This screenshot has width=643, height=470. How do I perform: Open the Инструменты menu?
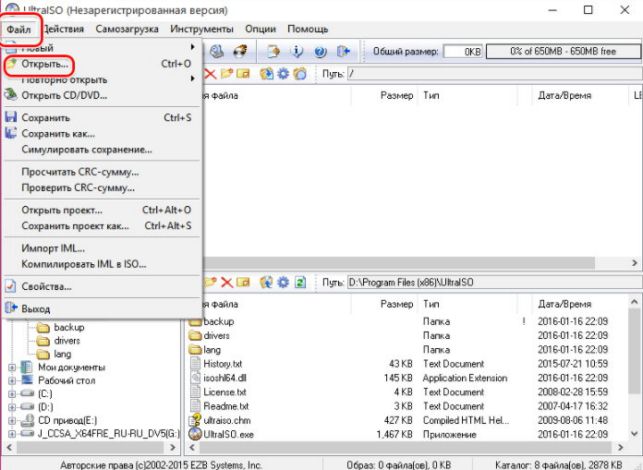click(202, 29)
